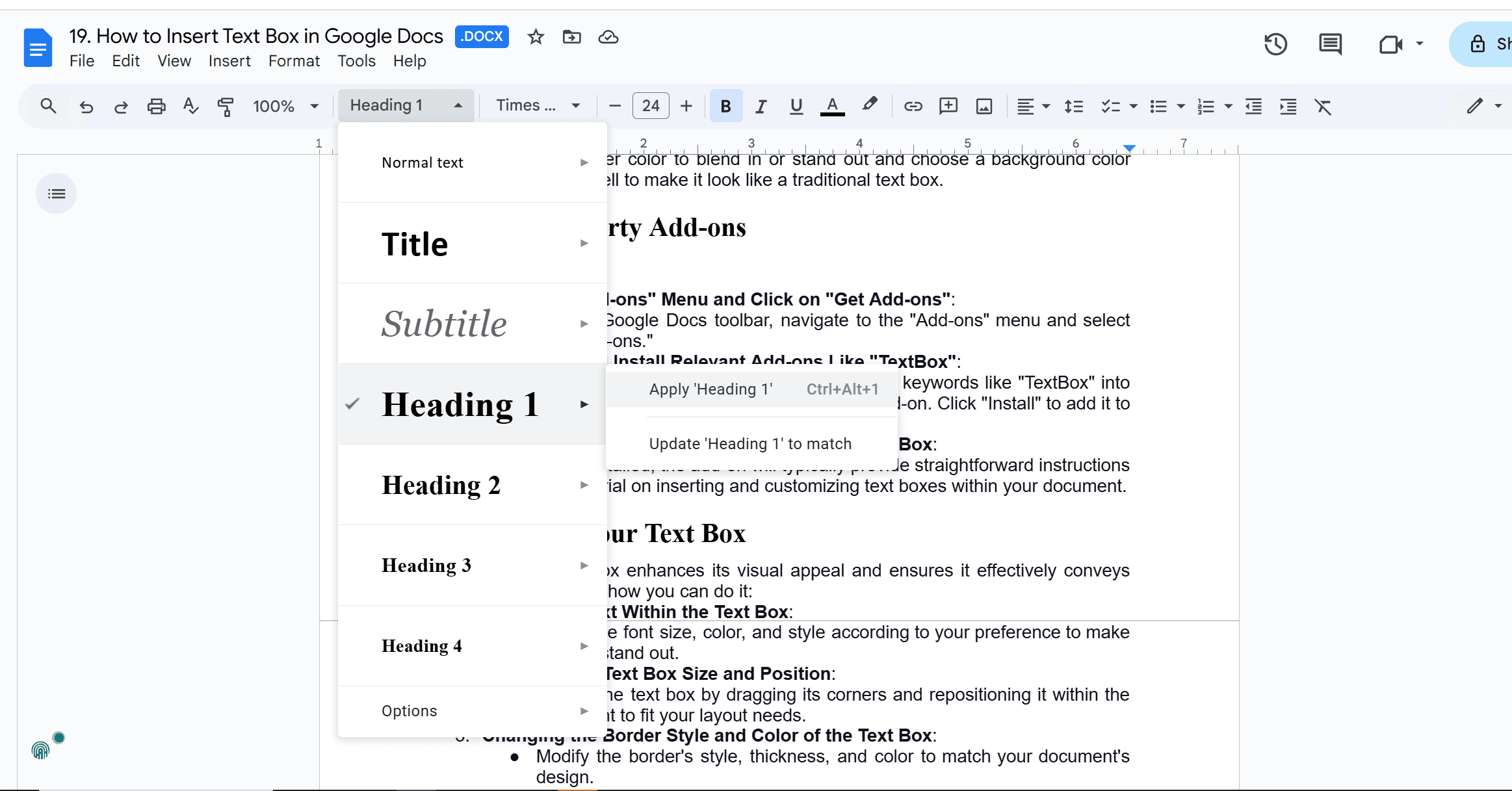Click the font size field

pos(651,106)
